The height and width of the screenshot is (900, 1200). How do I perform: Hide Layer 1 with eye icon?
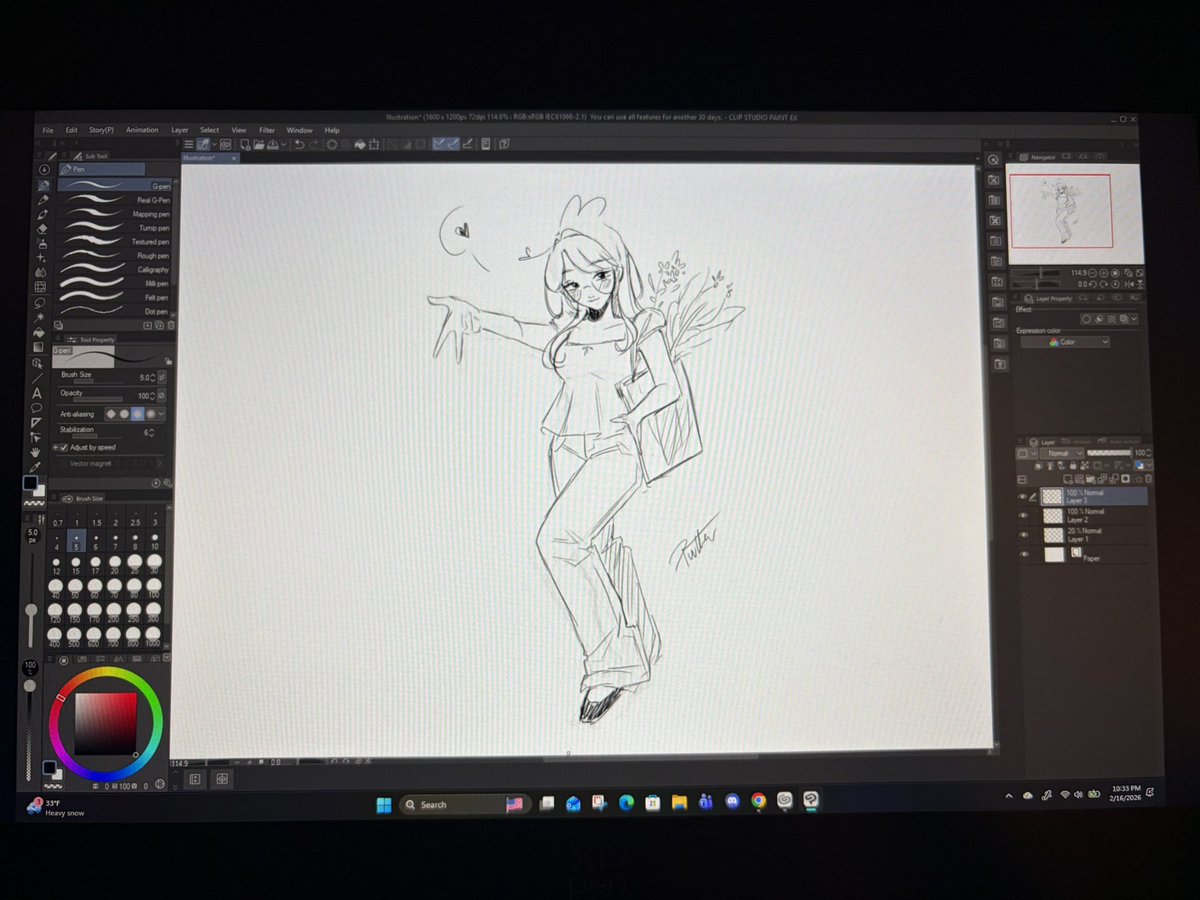pos(1023,534)
